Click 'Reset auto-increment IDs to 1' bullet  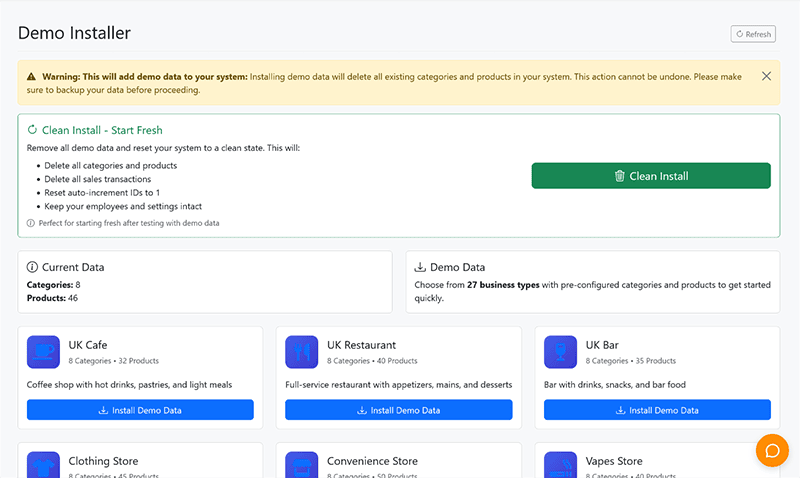click(x=102, y=192)
